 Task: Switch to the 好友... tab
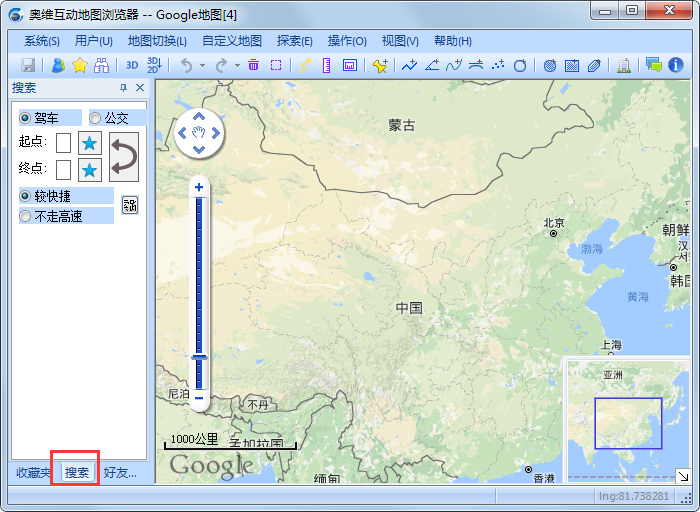[120, 472]
